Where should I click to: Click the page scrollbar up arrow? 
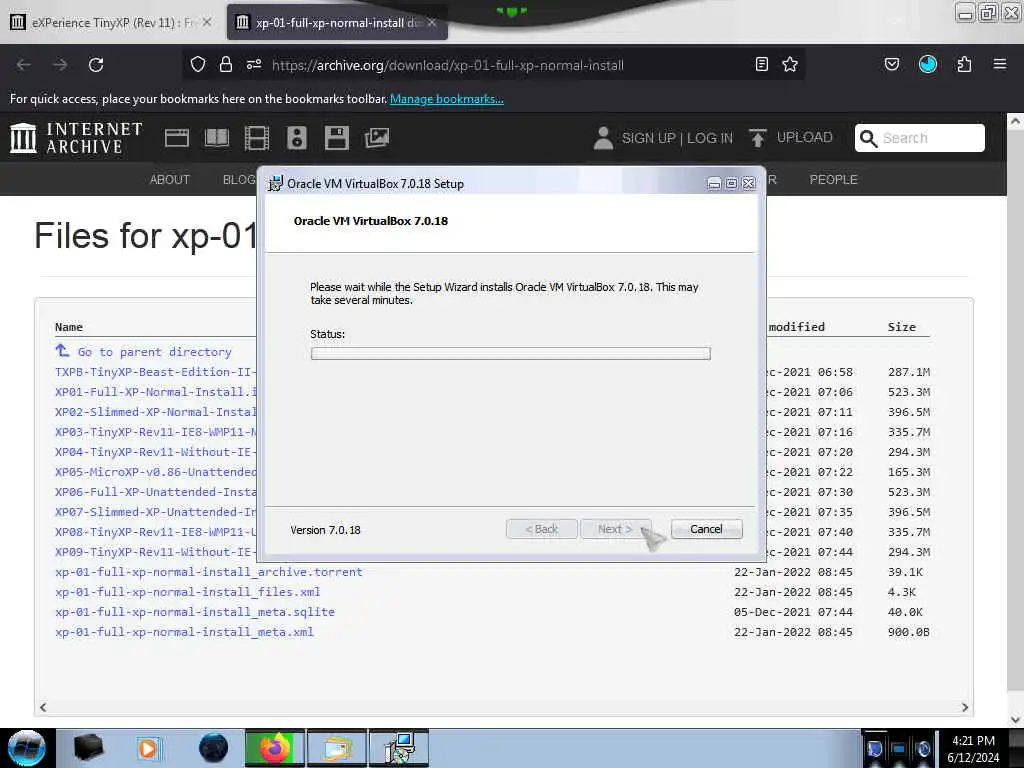click(x=1015, y=121)
